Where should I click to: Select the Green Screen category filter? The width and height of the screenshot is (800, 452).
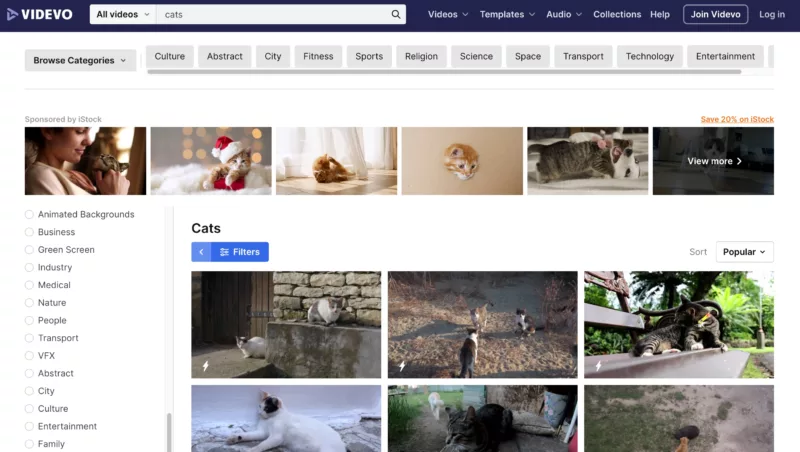29,250
